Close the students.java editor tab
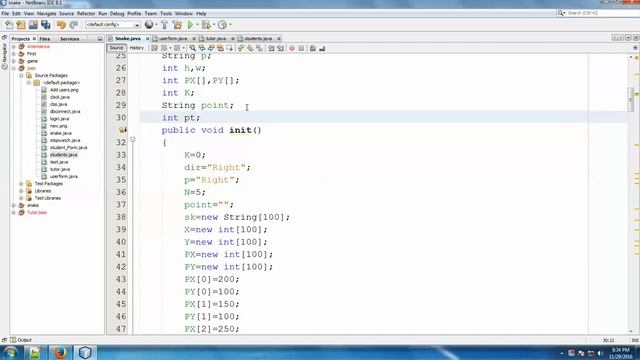The image size is (640, 360). pos(279,39)
